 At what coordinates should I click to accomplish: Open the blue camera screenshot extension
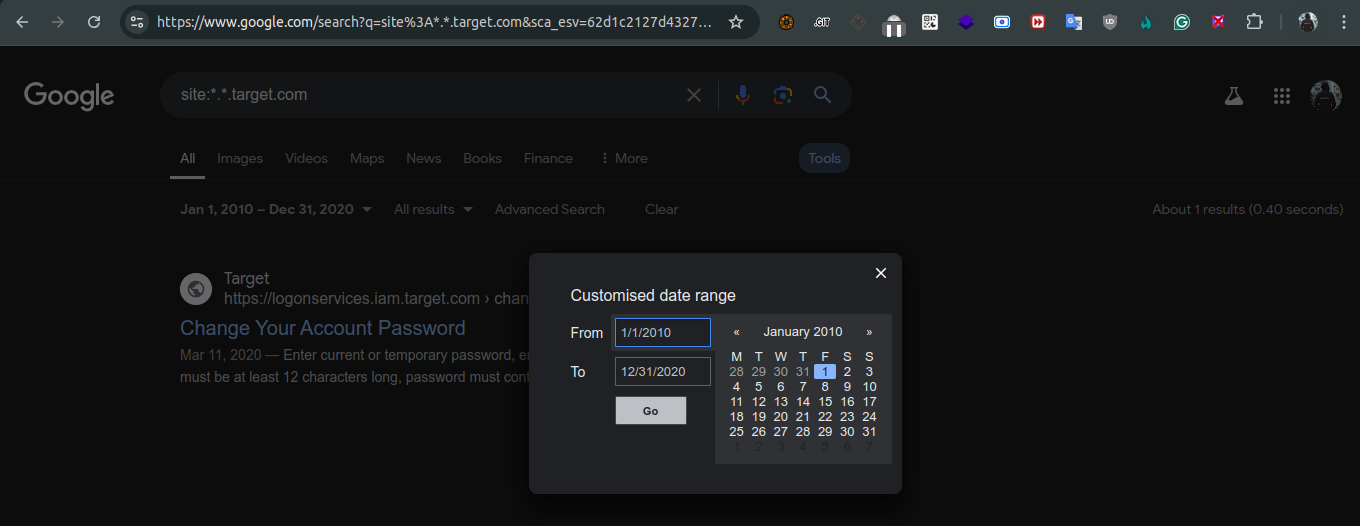[1002, 21]
